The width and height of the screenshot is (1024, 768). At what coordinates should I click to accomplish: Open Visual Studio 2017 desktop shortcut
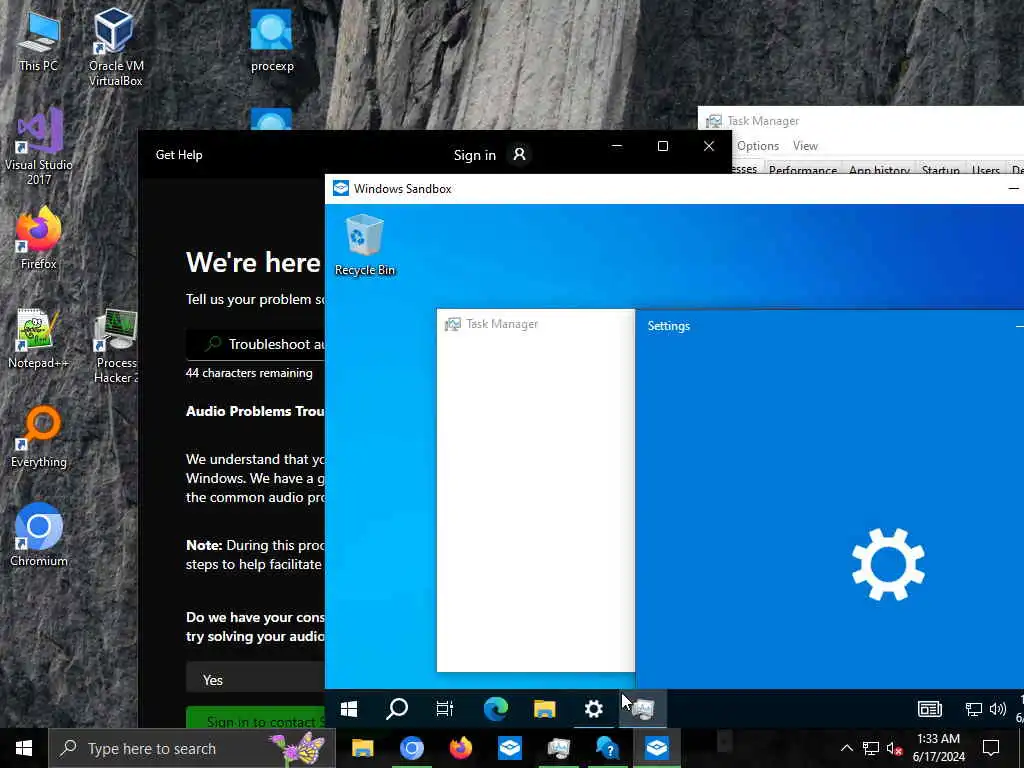39,147
